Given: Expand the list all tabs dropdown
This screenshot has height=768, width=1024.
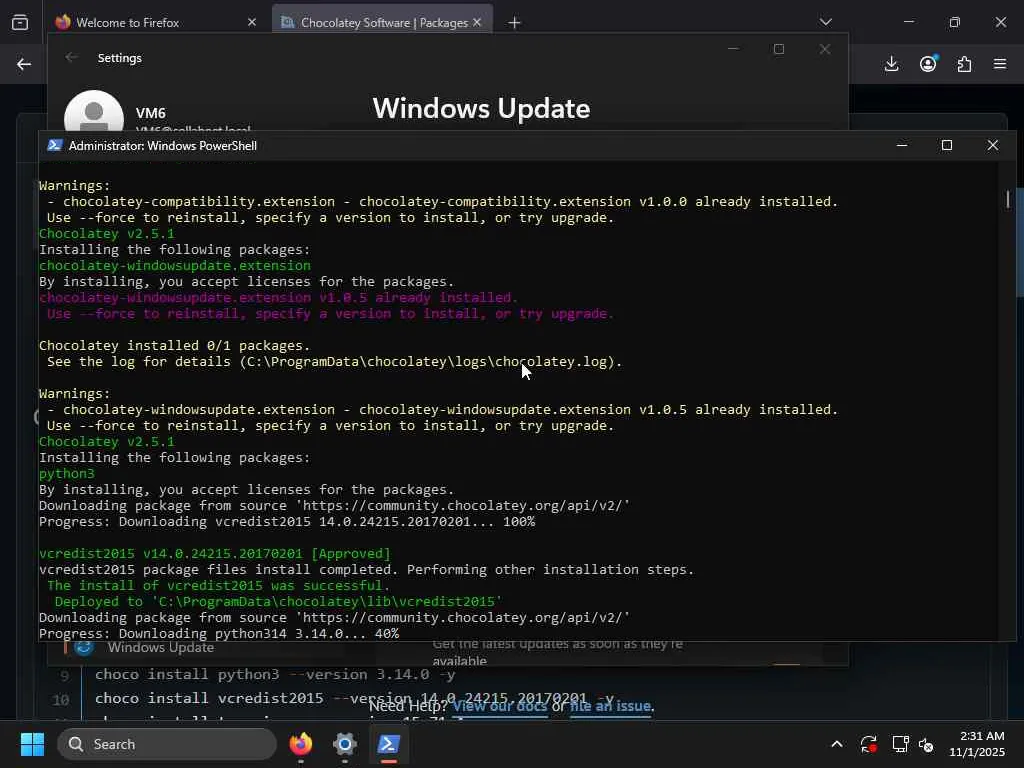Looking at the screenshot, I should (x=825, y=22).
